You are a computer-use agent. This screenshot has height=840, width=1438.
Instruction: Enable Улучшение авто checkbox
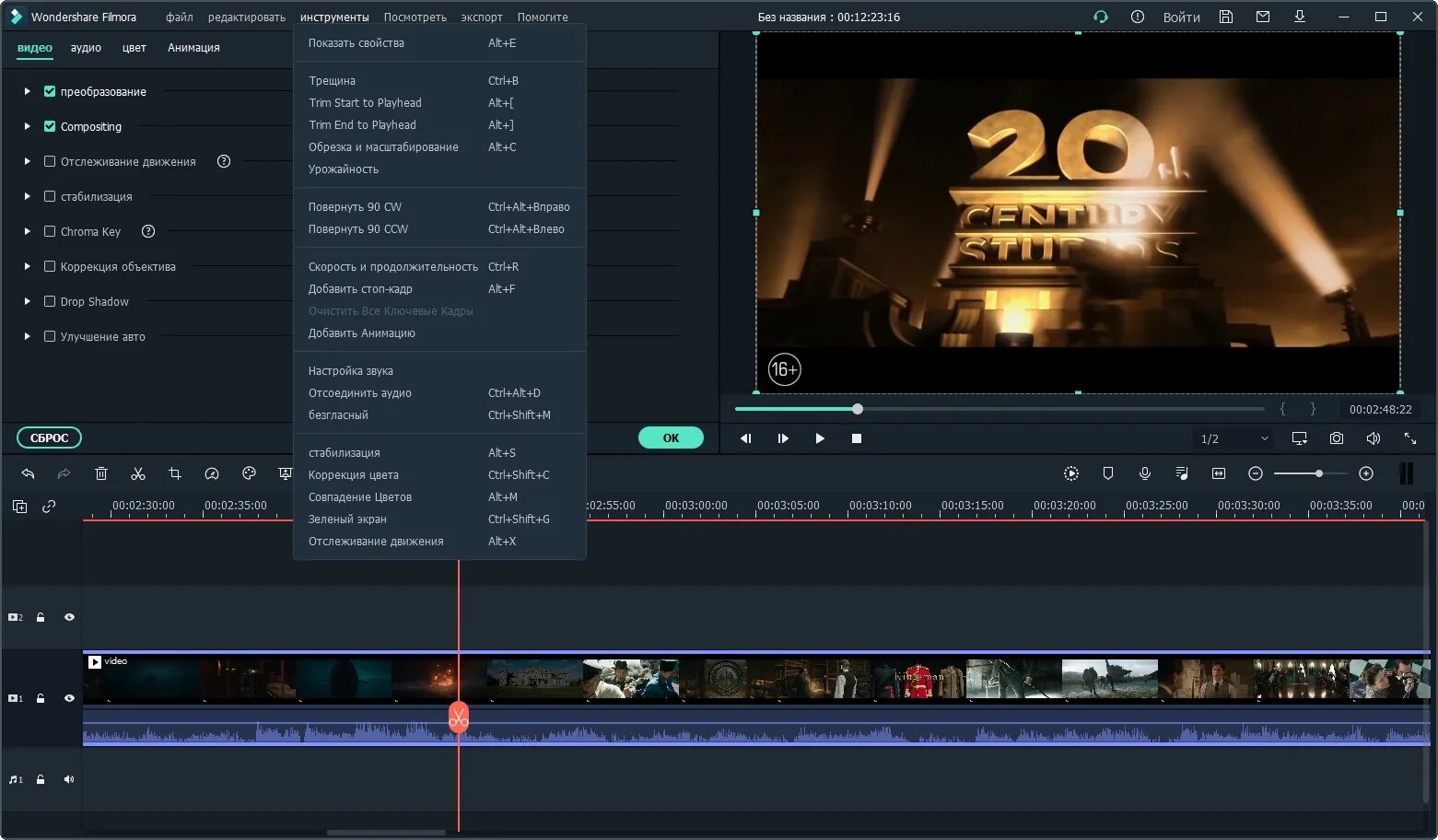click(50, 336)
